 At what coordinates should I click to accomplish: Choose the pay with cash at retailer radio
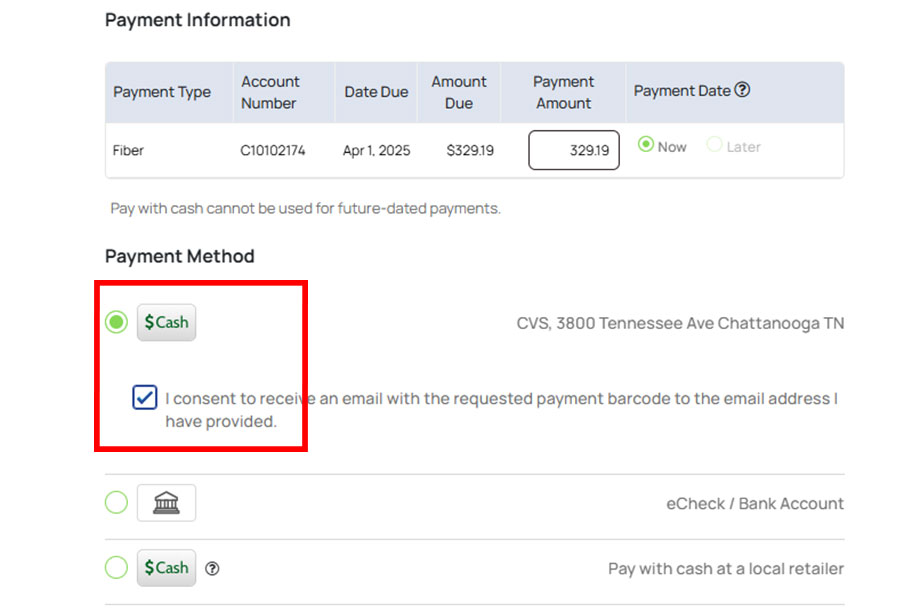(117, 568)
